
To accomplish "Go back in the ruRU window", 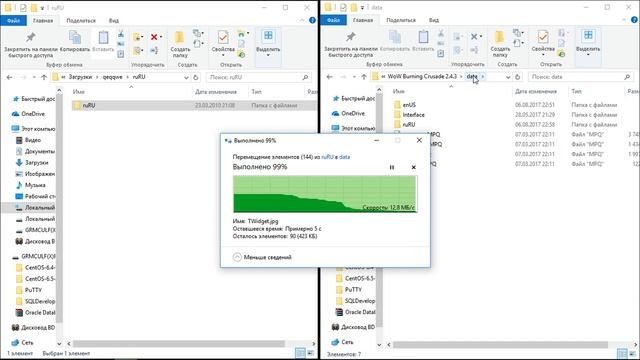I will click(10, 77).
